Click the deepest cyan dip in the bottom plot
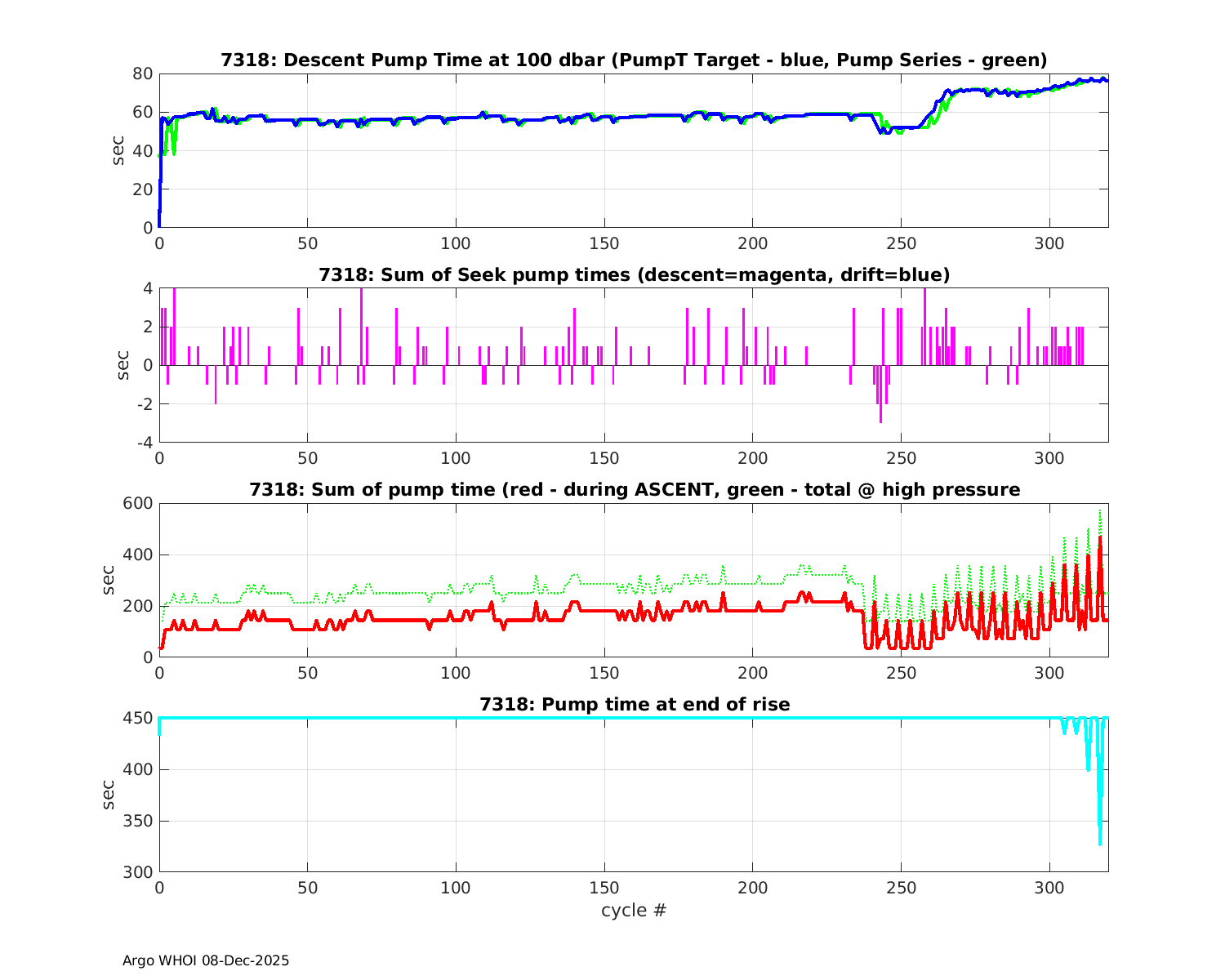Screen dimensions: 1225x980 [x=1099, y=841]
